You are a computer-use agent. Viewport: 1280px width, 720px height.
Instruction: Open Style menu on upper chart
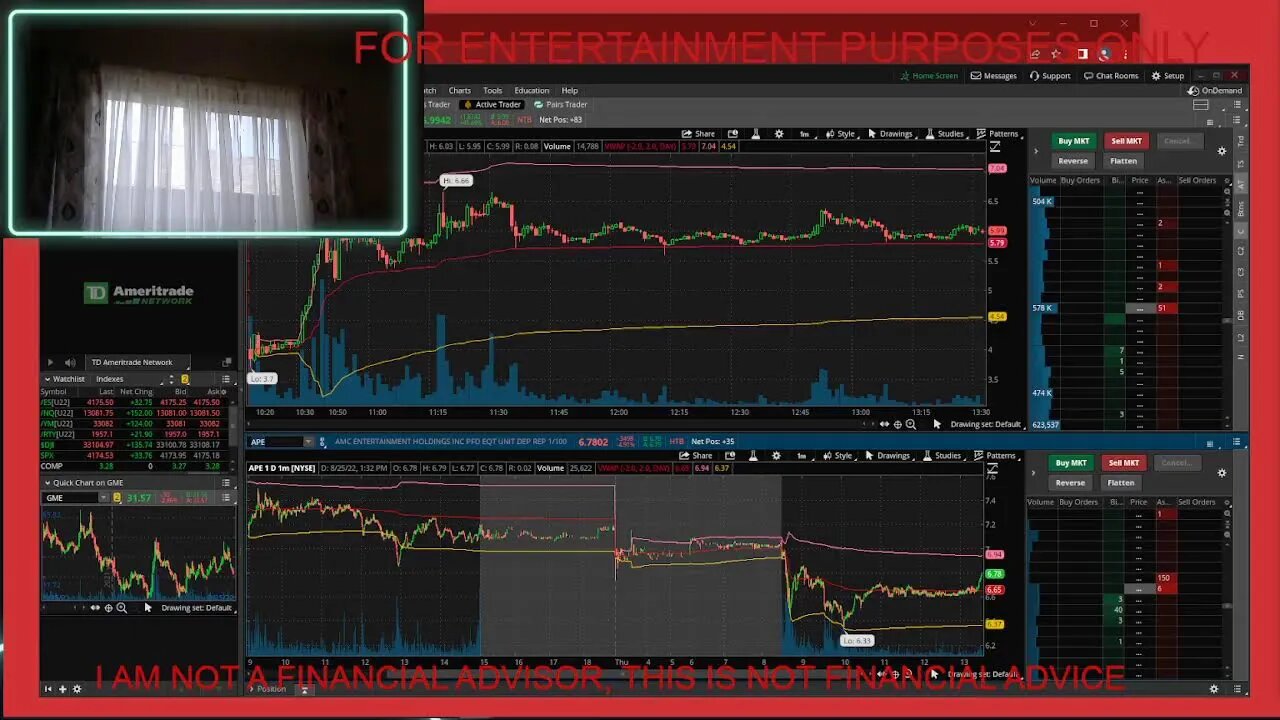pyautogui.click(x=840, y=133)
